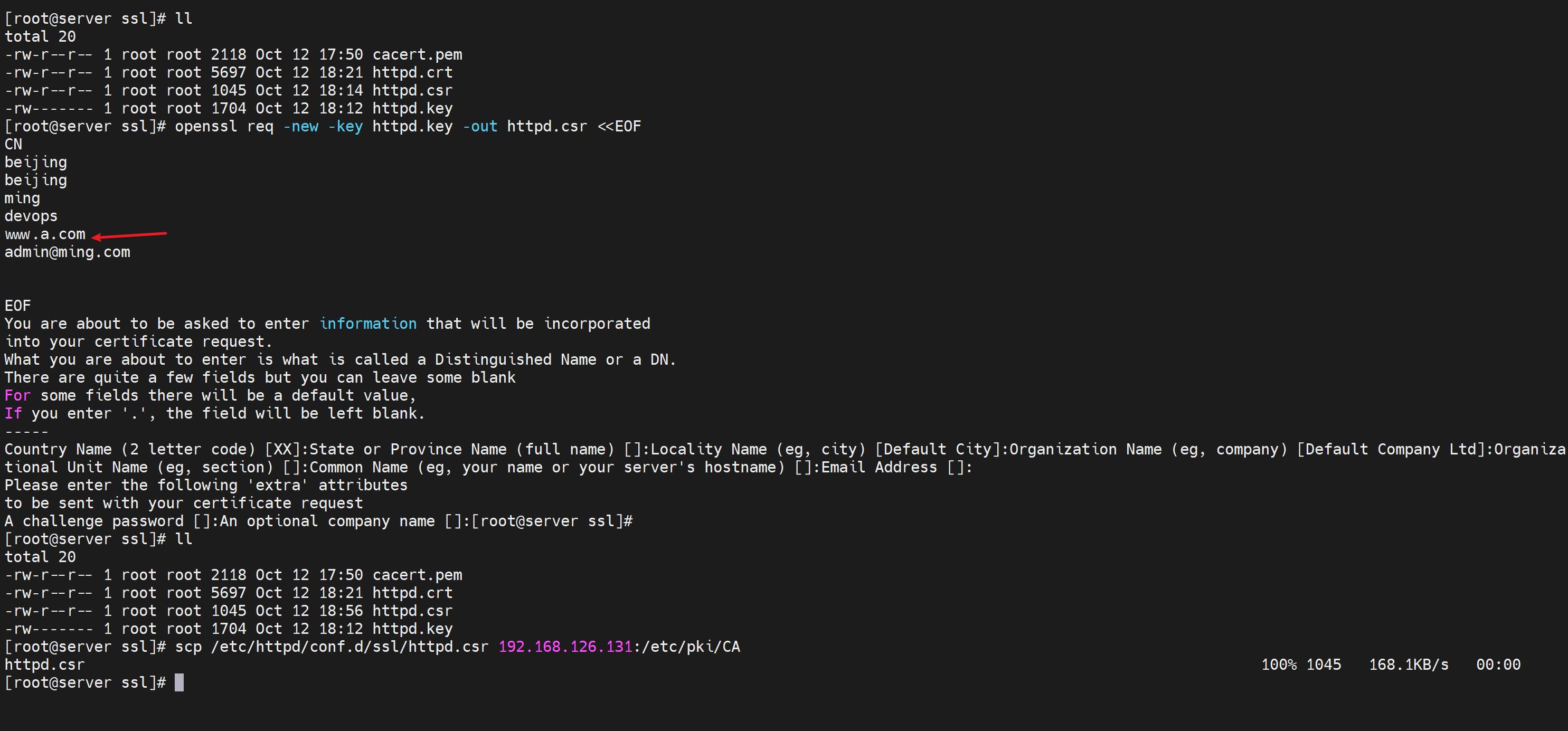
Task: Click the magenta IP address 192.168.126.131
Action: tap(565, 647)
